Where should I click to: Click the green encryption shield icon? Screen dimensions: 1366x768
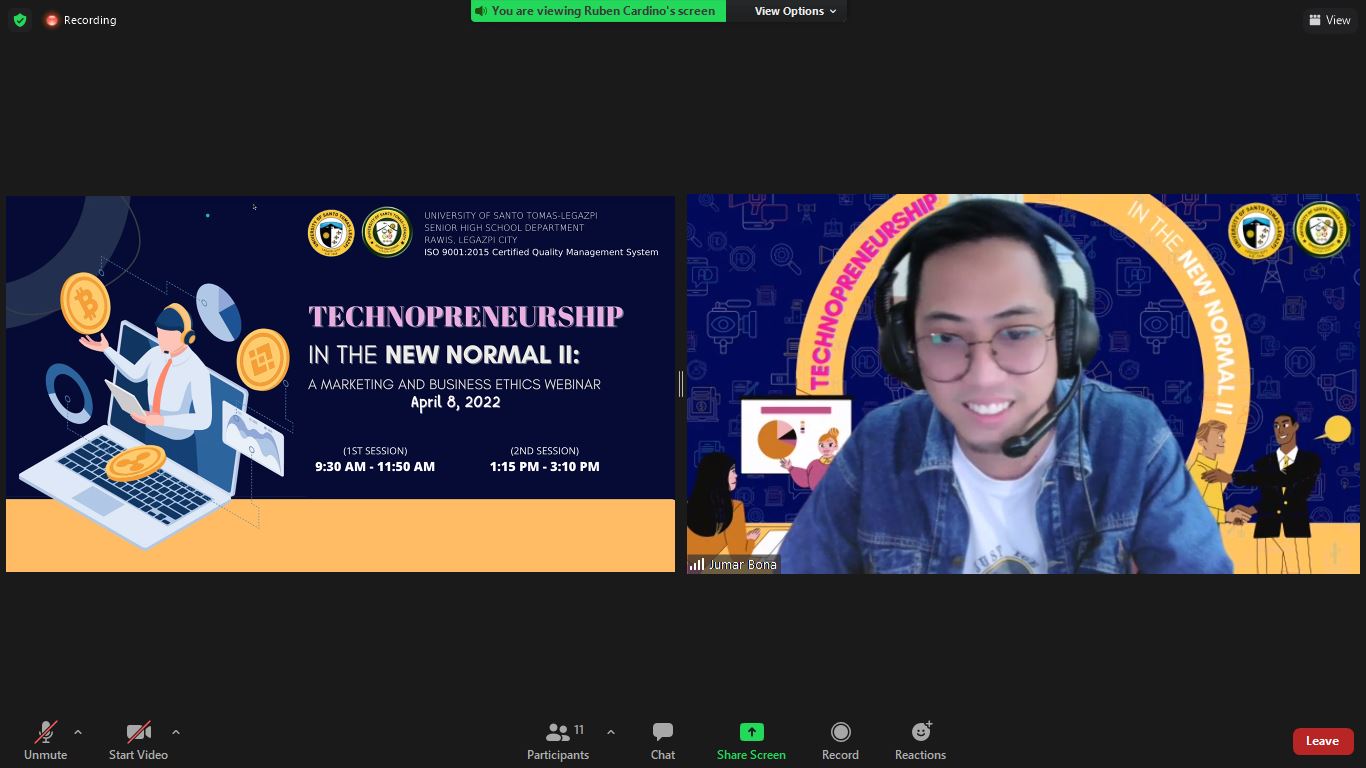(x=20, y=20)
